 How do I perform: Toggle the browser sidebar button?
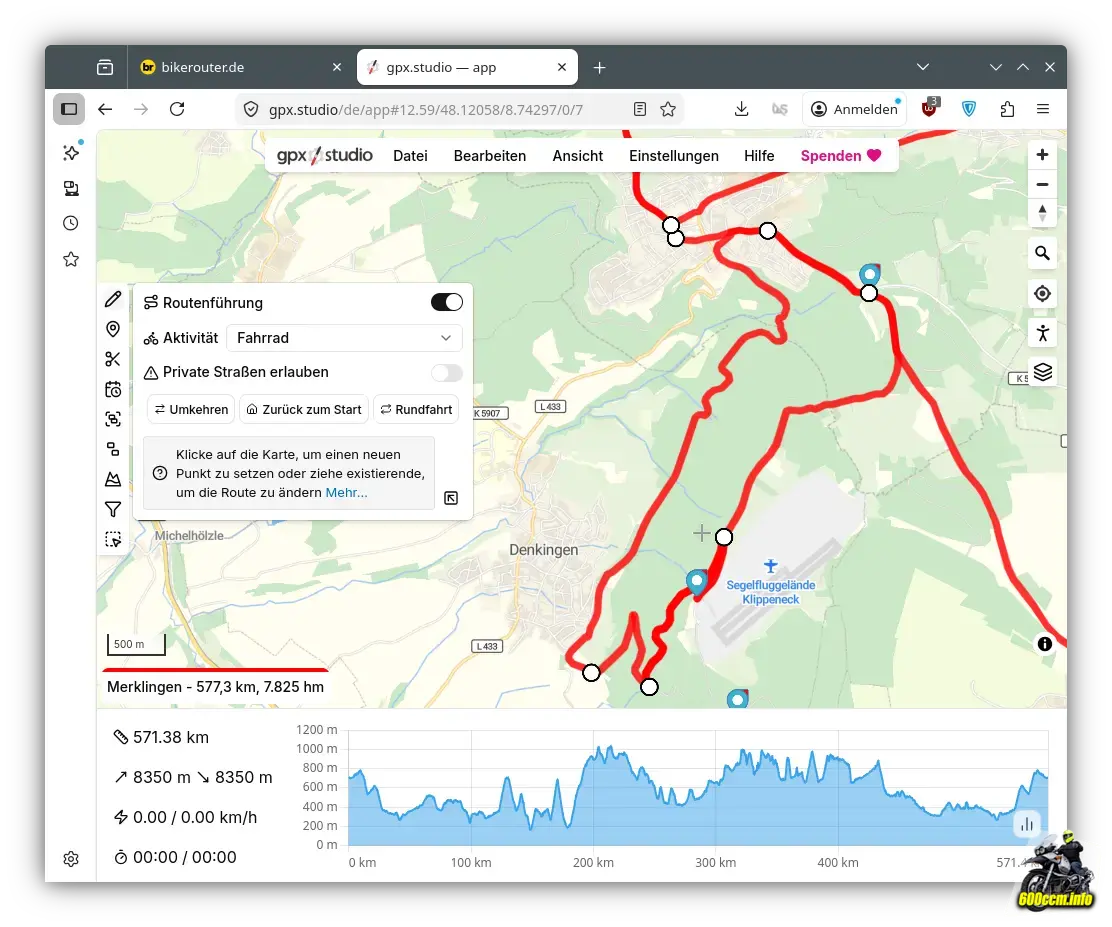tap(69, 109)
